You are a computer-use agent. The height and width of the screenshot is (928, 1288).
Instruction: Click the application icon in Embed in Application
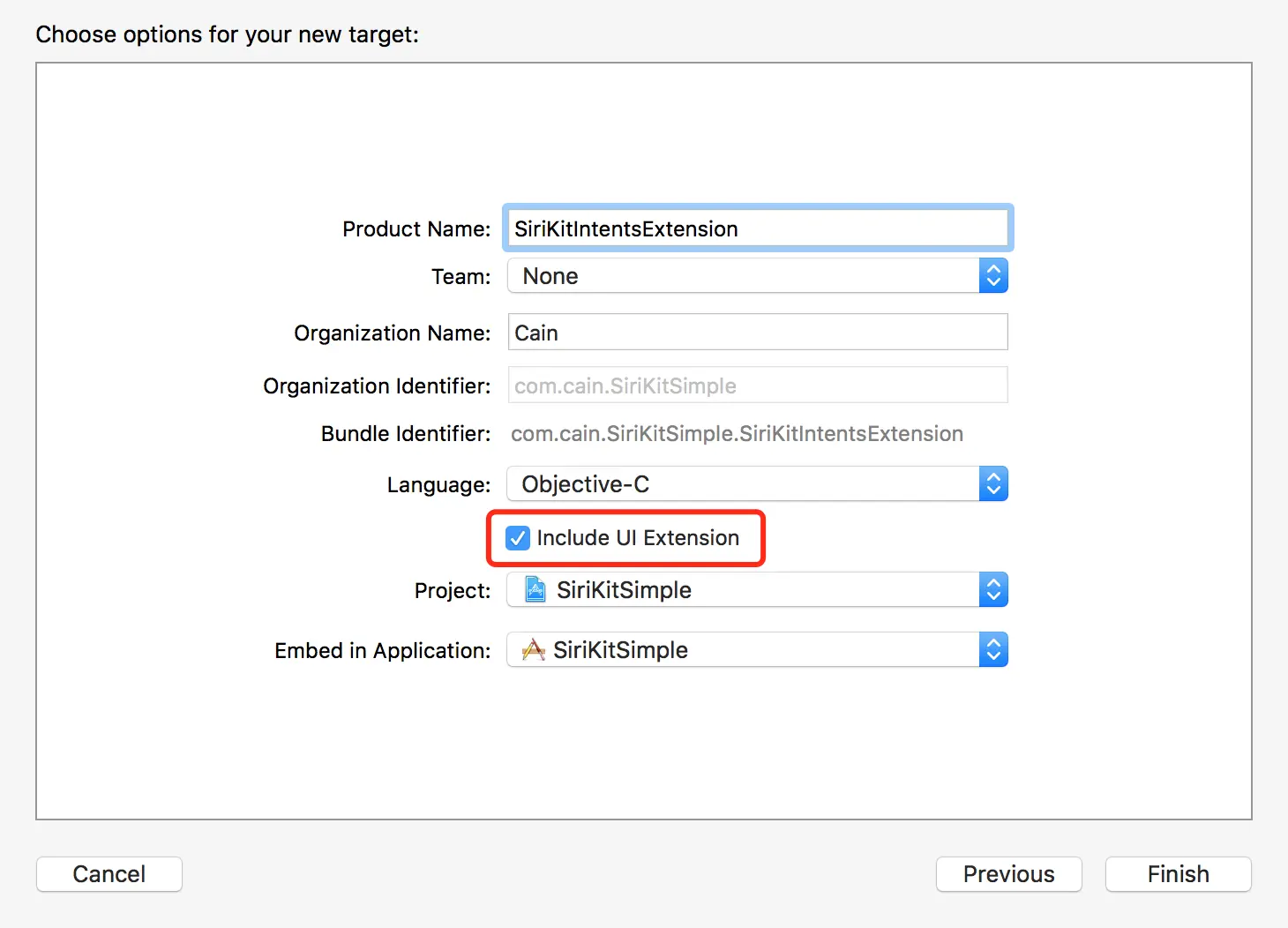coord(533,650)
